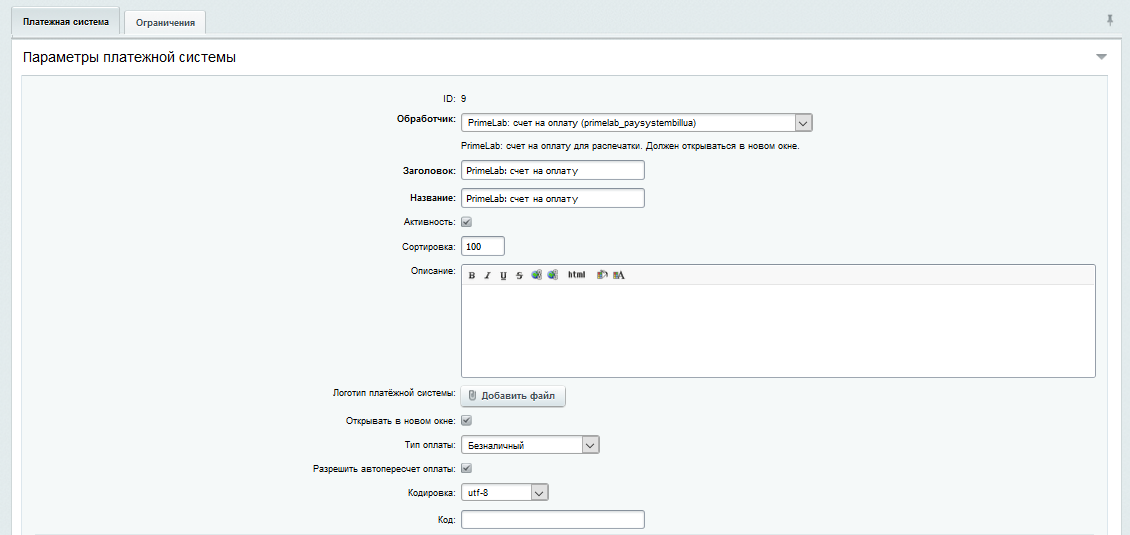The image size is (1130, 535).
Task: Toggle the Разрешить автопересчет оплаты checkbox
Action: pyautogui.click(x=466, y=468)
